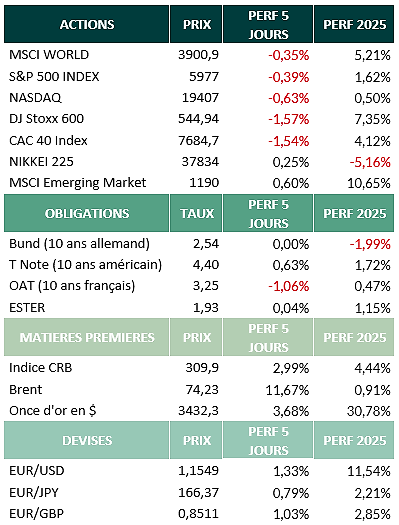Select the DEVISES header cell
Screen dimensions: 399x525
(x=87, y=440)
